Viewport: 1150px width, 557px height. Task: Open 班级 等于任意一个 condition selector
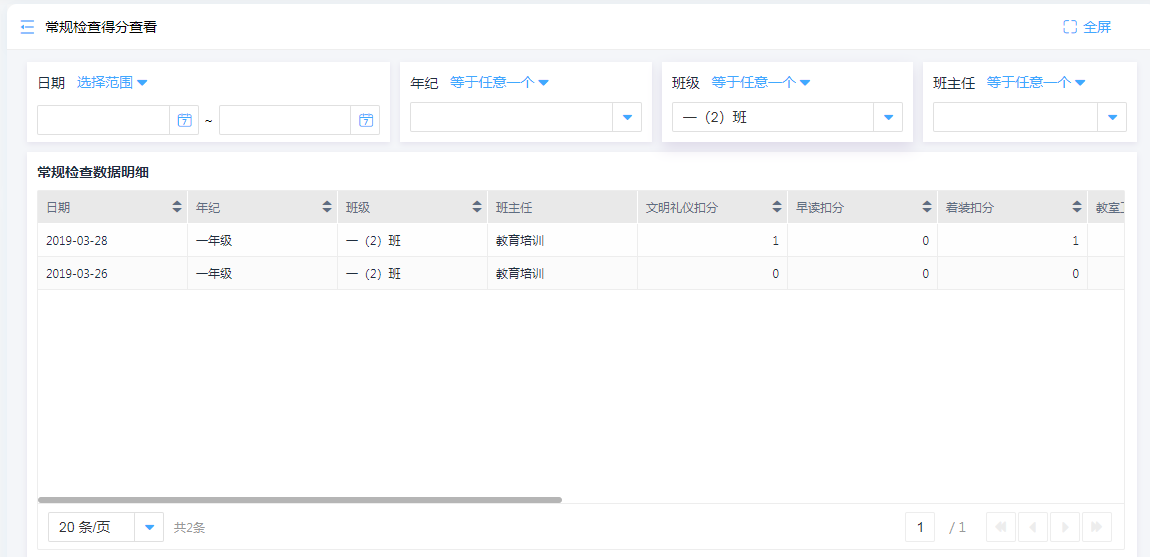760,82
